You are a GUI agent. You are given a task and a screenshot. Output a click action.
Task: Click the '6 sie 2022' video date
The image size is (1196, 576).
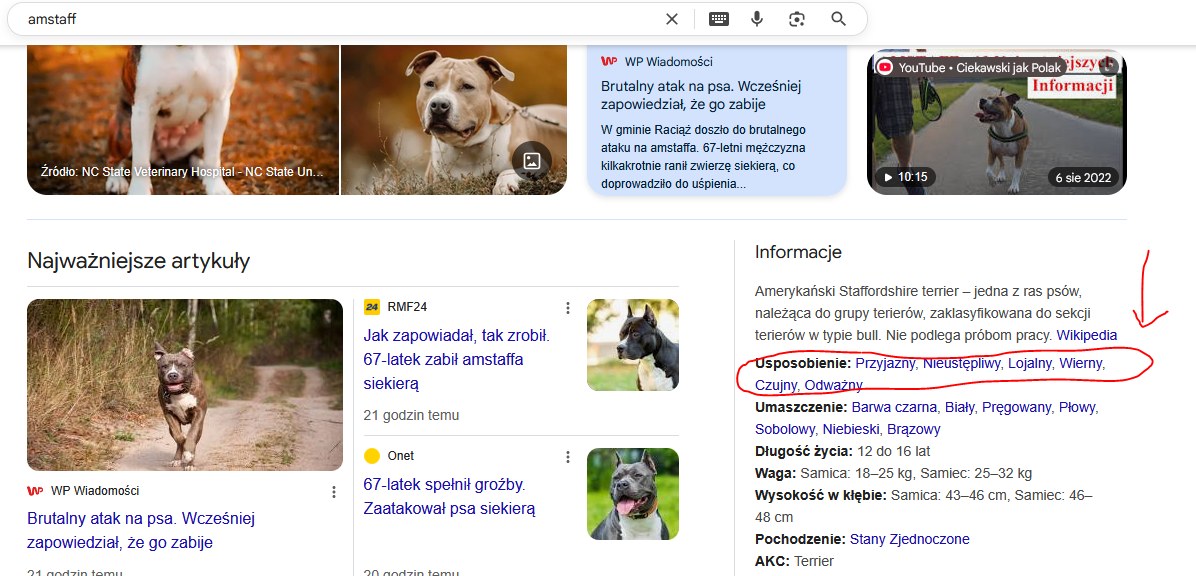click(x=1083, y=177)
